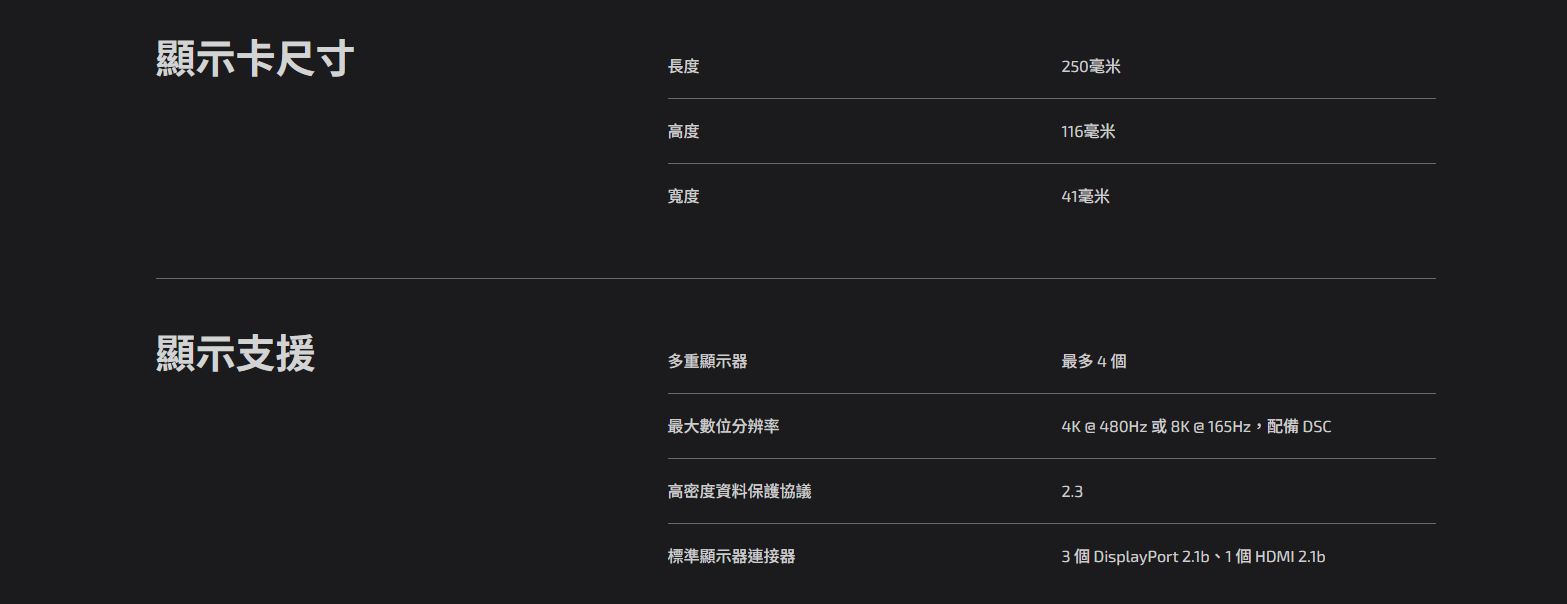Click the 配備 DSC text

[1299, 427]
